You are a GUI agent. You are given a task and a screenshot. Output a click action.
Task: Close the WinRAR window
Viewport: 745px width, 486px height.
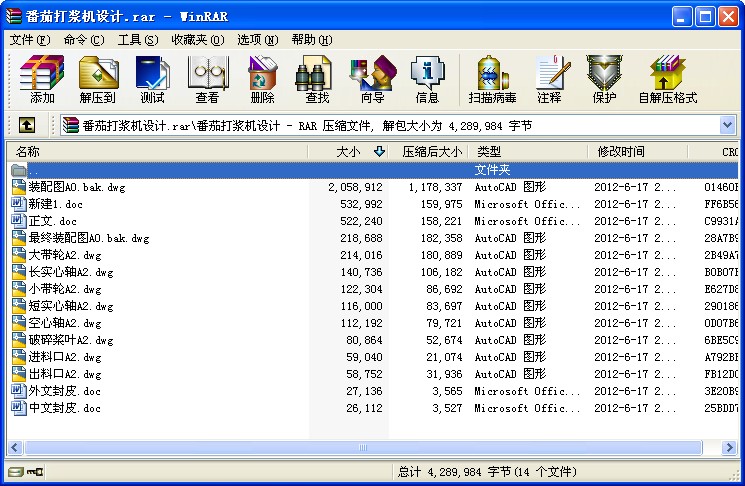click(728, 17)
